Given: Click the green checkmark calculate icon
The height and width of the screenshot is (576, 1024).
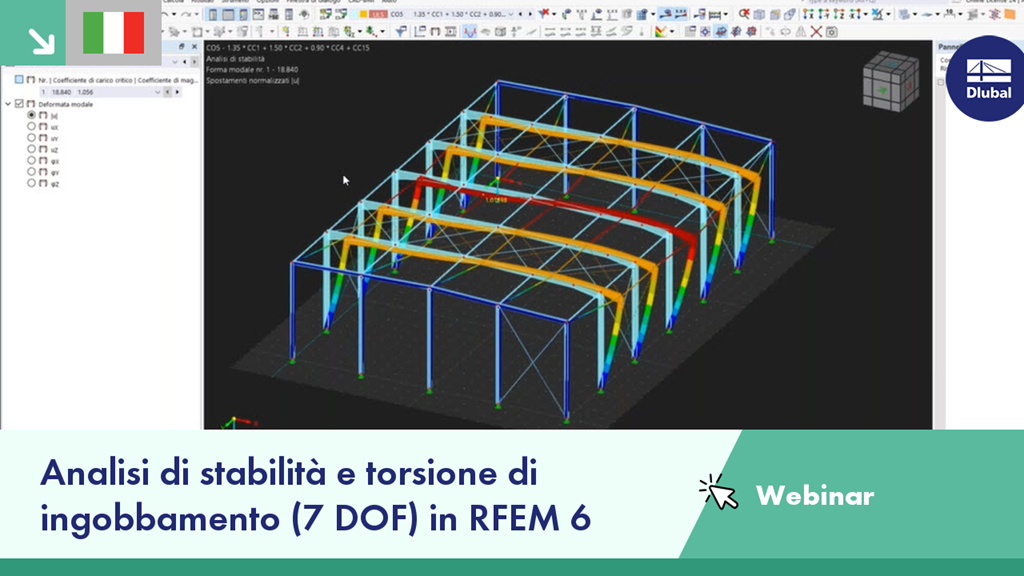Looking at the screenshot, I should click(325, 14).
